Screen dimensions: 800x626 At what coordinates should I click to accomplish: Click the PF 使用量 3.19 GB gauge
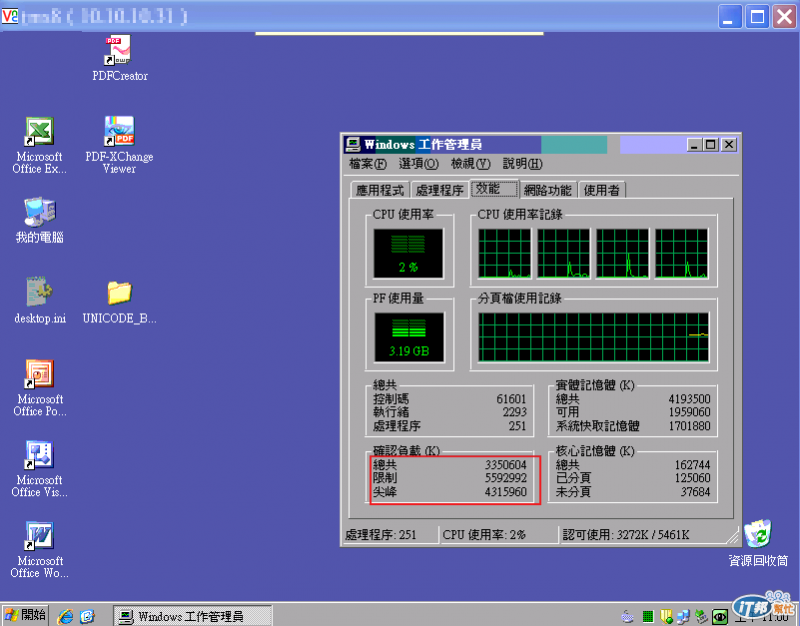(x=409, y=337)
